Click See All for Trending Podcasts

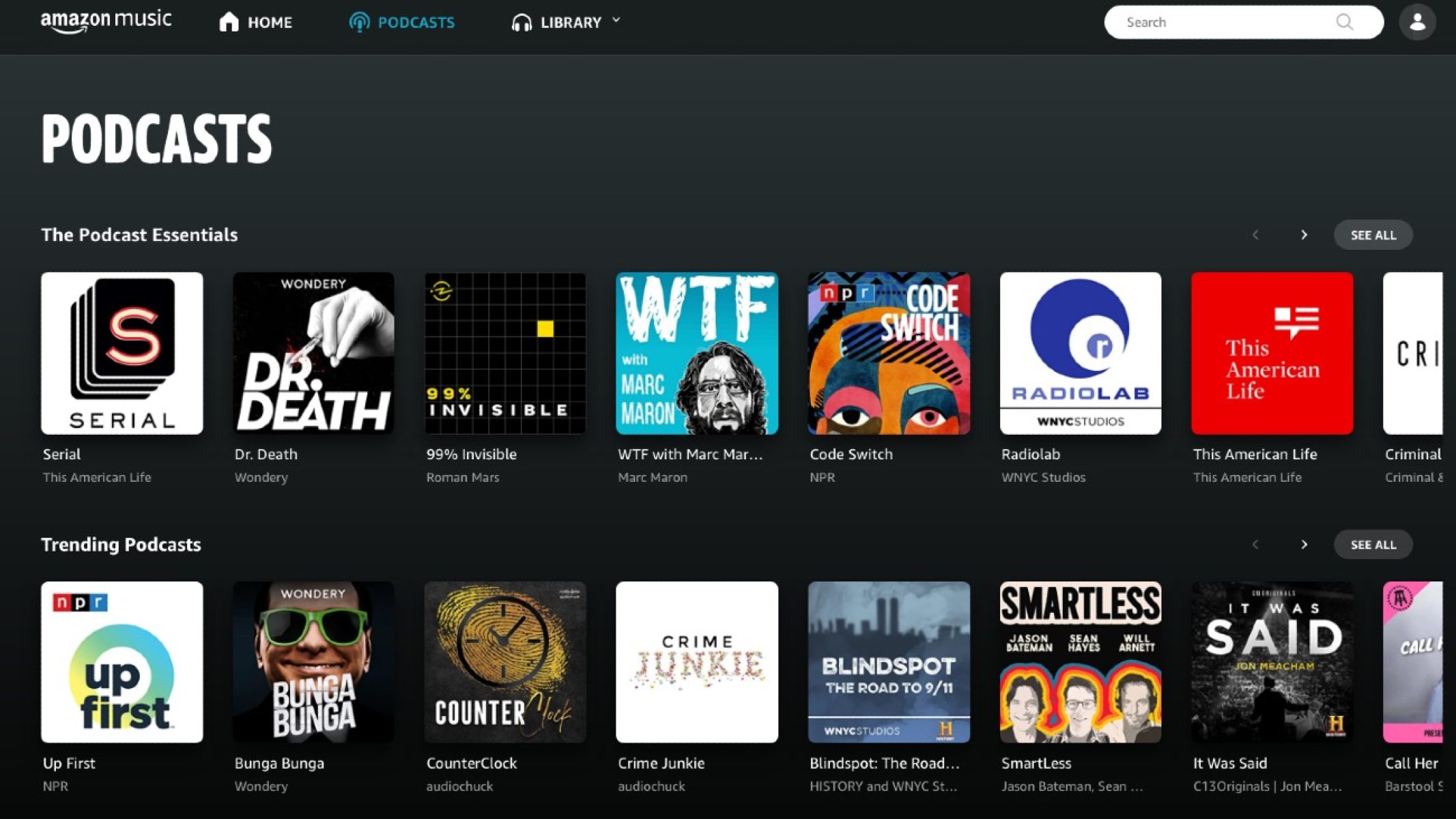pos(1373,545)
